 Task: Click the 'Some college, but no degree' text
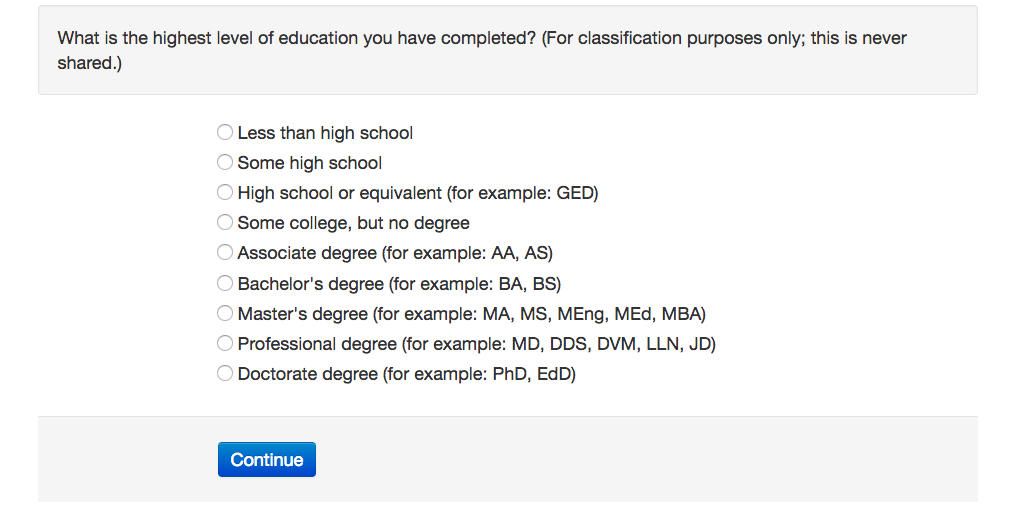tap(353, 223)
